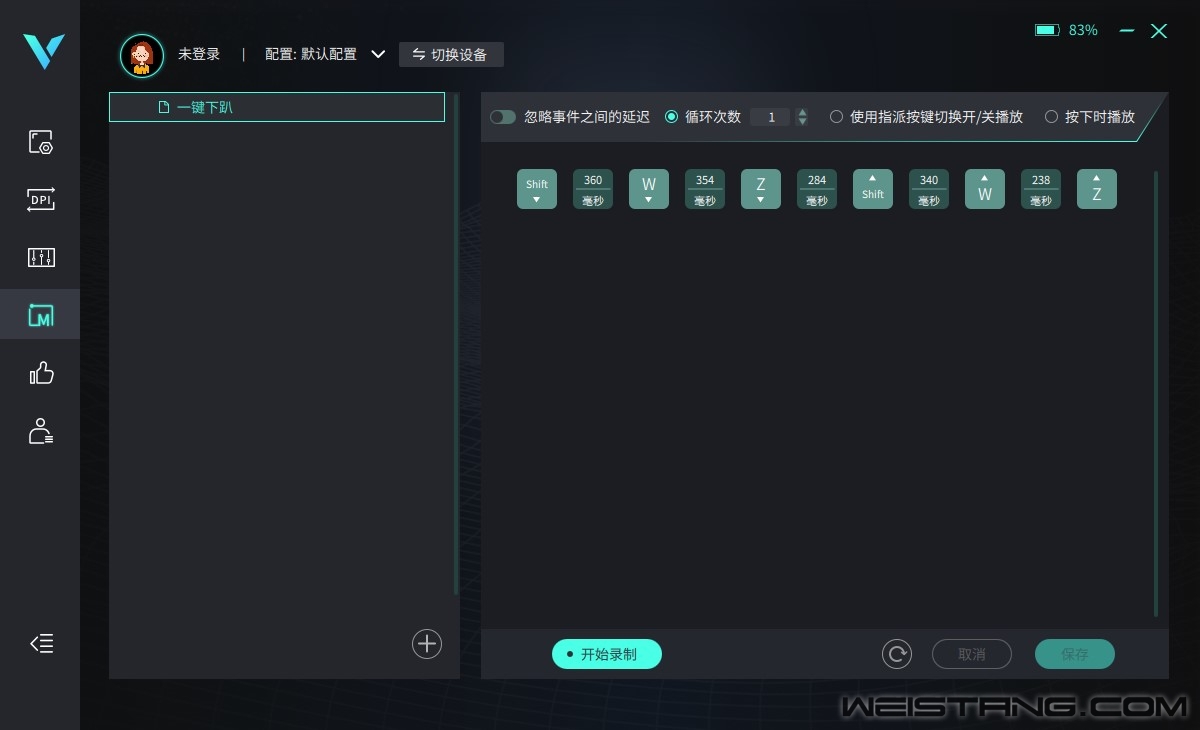The height and width of the screenshot is (730, 1200).
Task: Select 使用指派按键切换开/关播放 radio option
Action: point(836,117)
